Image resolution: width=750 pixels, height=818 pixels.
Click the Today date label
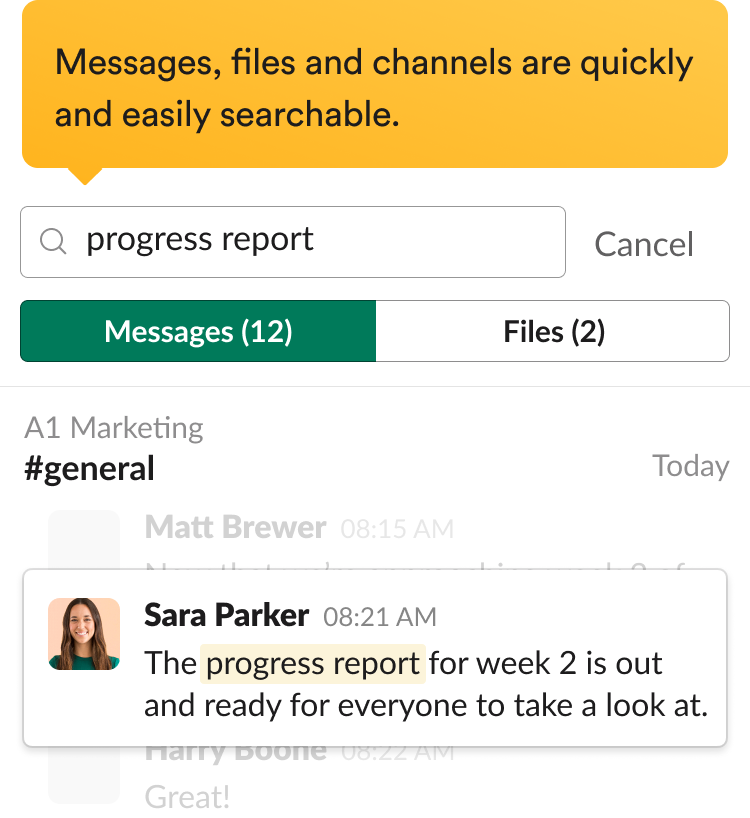coord(691,466)
